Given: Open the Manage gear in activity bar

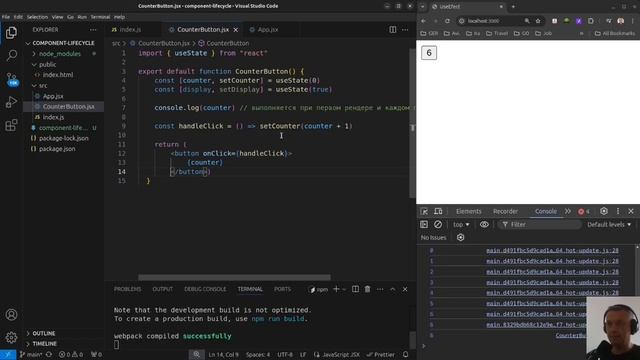Looking at the screenshot, I should (11, 337).
